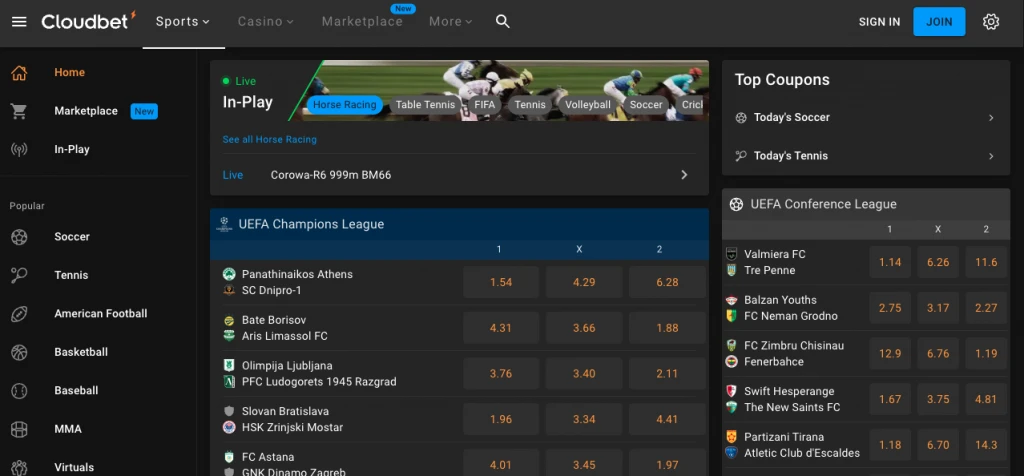Expand the Sports dropdown menu
Image resolution: width=1024 pixels, height=476 pixels.
tap(183, 22)
